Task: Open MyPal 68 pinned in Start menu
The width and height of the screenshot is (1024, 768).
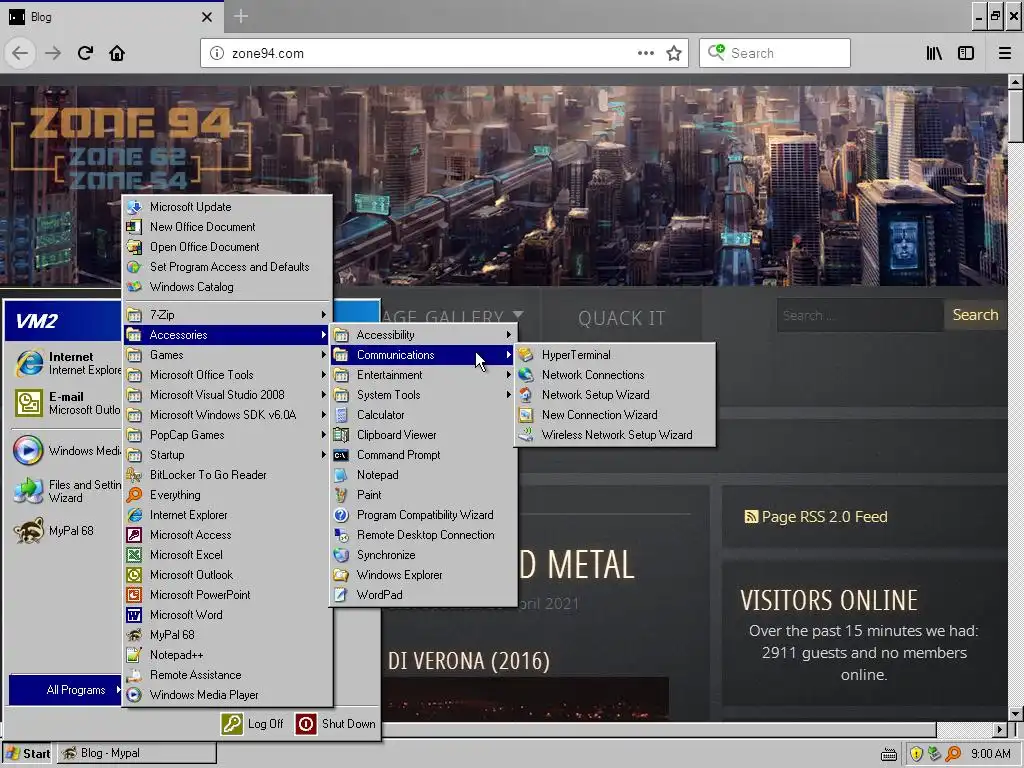Action: [65, 531]
